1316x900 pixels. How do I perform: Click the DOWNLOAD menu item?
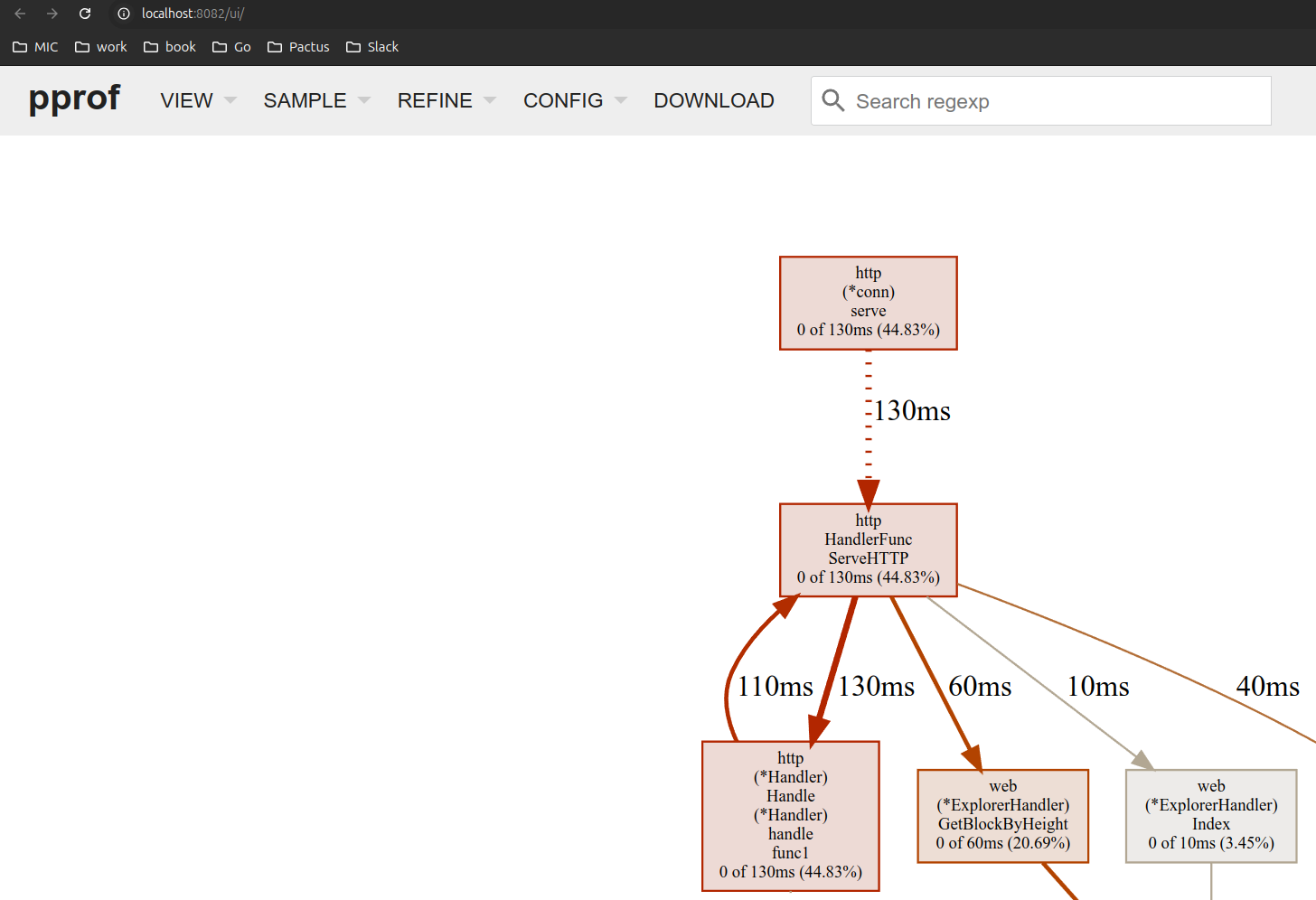(x=714, y=100)
